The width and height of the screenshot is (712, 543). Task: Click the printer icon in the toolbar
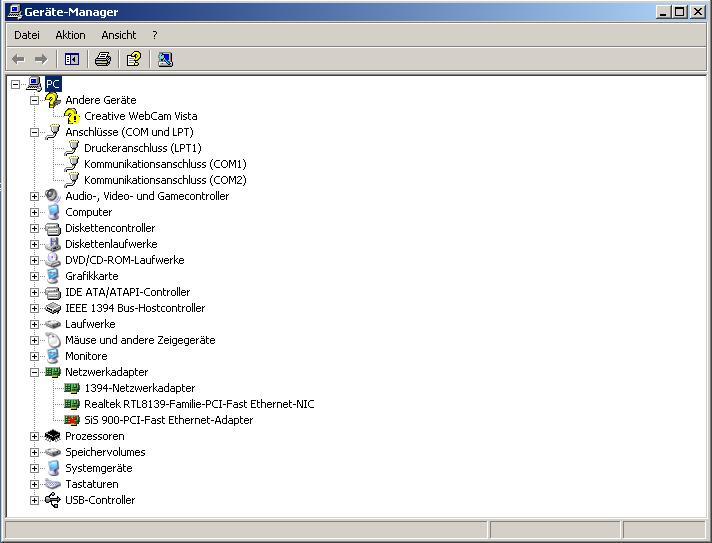point(102,59)
